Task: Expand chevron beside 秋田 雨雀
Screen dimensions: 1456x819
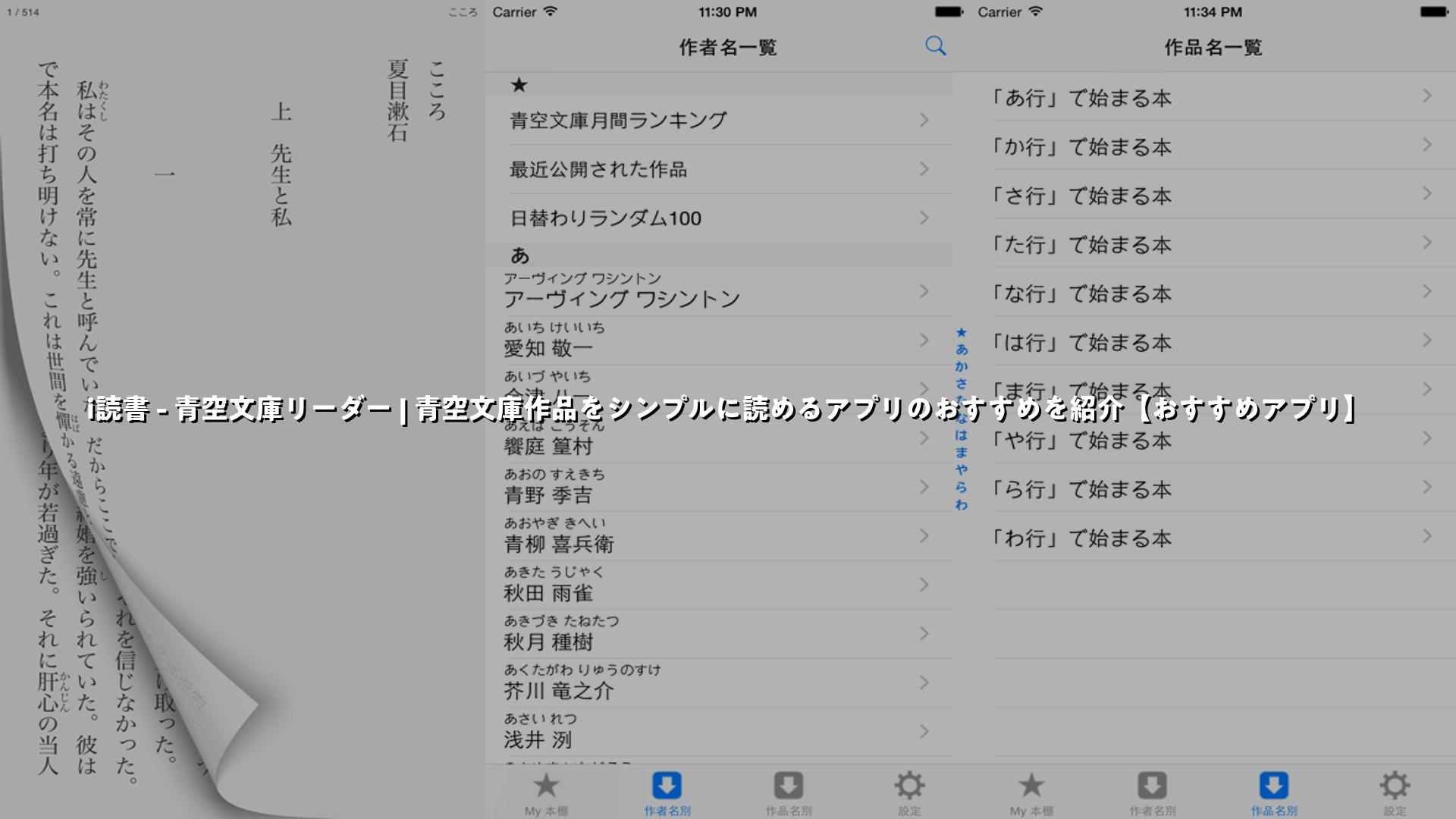Action: point(924,585)
